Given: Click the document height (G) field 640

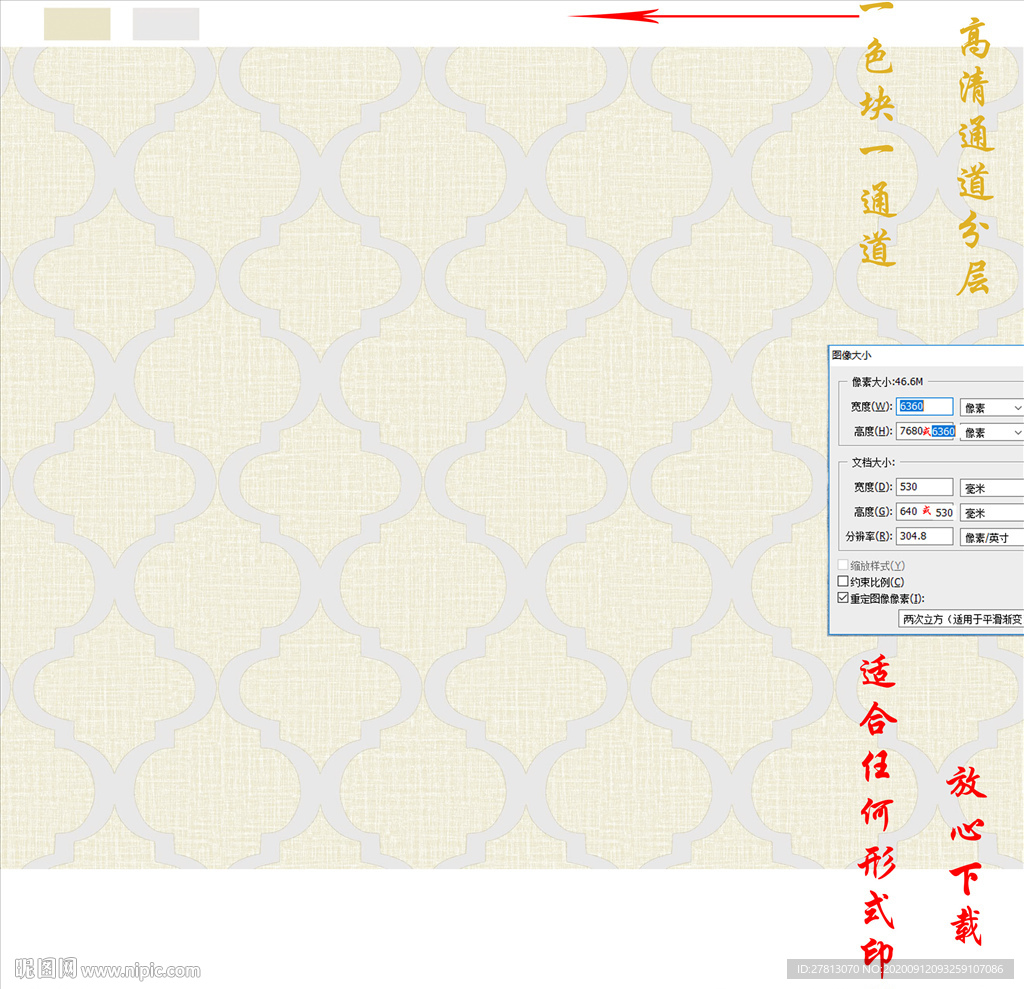Looking at the screenshot, I should (924, 511).
